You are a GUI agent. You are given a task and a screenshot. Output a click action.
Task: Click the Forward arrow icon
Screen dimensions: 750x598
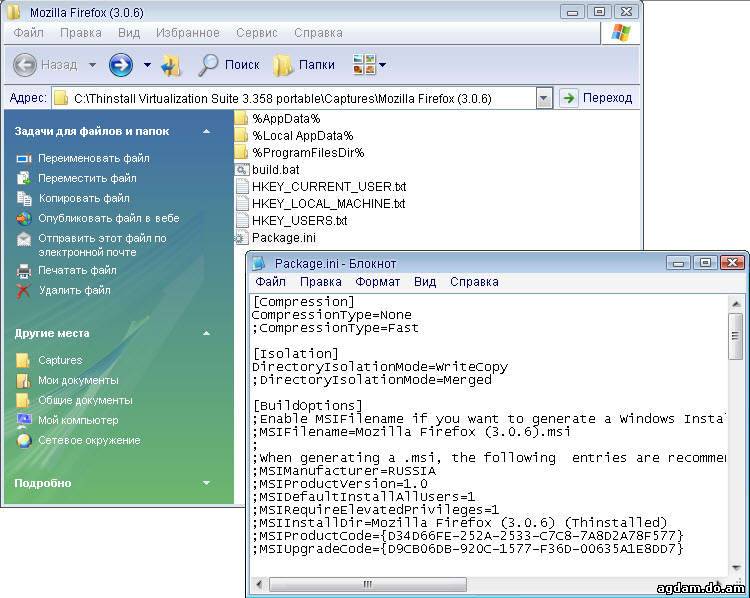pyautogui.click(x=121, y=65)
